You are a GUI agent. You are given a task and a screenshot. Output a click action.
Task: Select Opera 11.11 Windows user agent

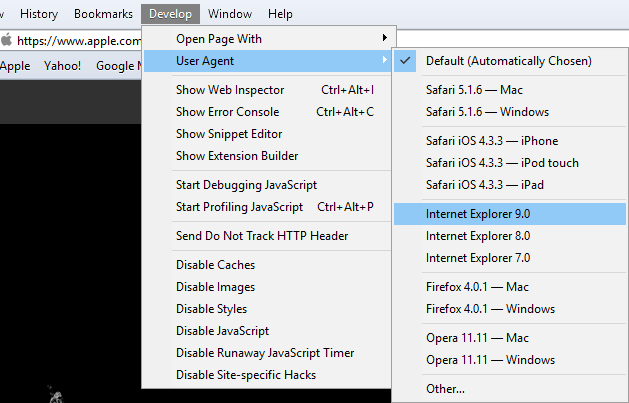(x=490, y=360)
